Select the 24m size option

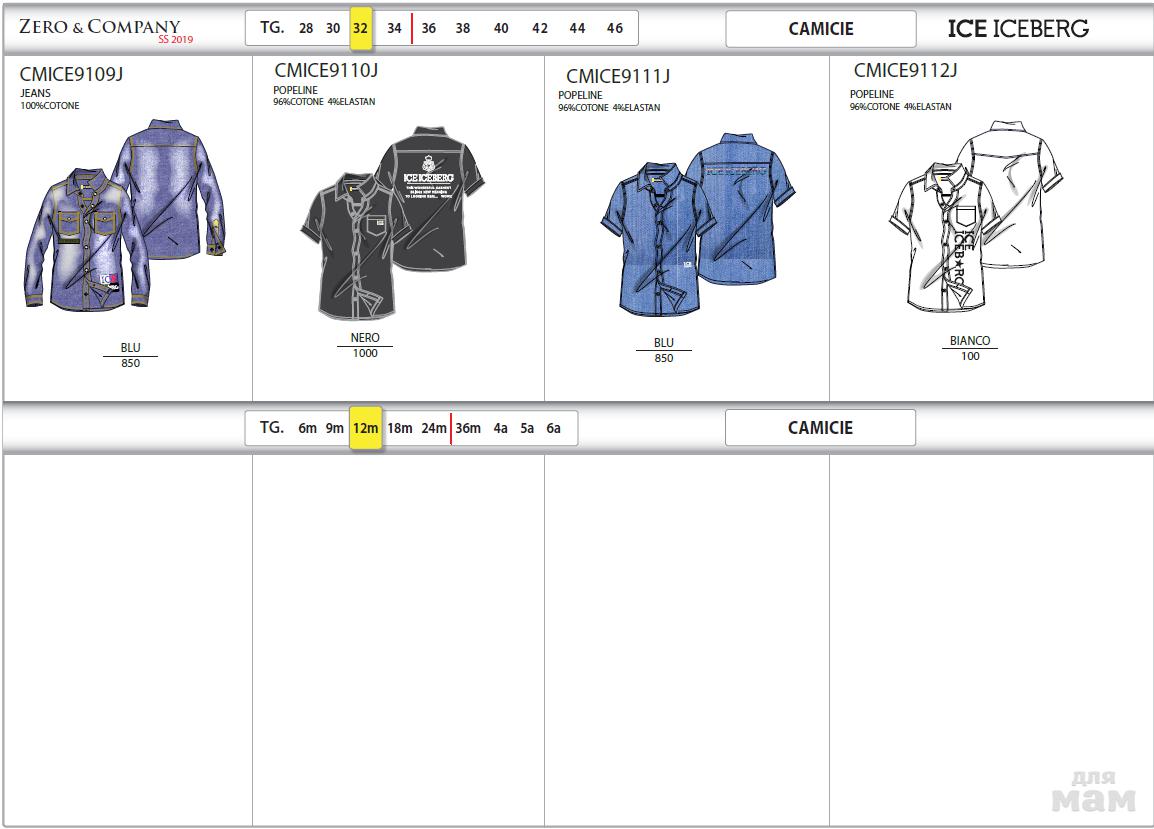coord(433,428)
